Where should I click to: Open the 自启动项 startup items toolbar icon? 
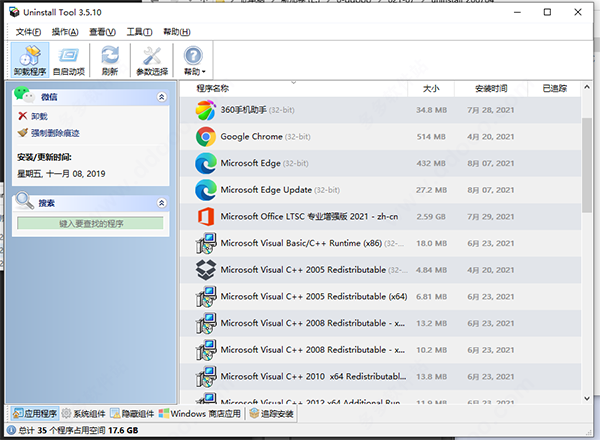[69, 60]
